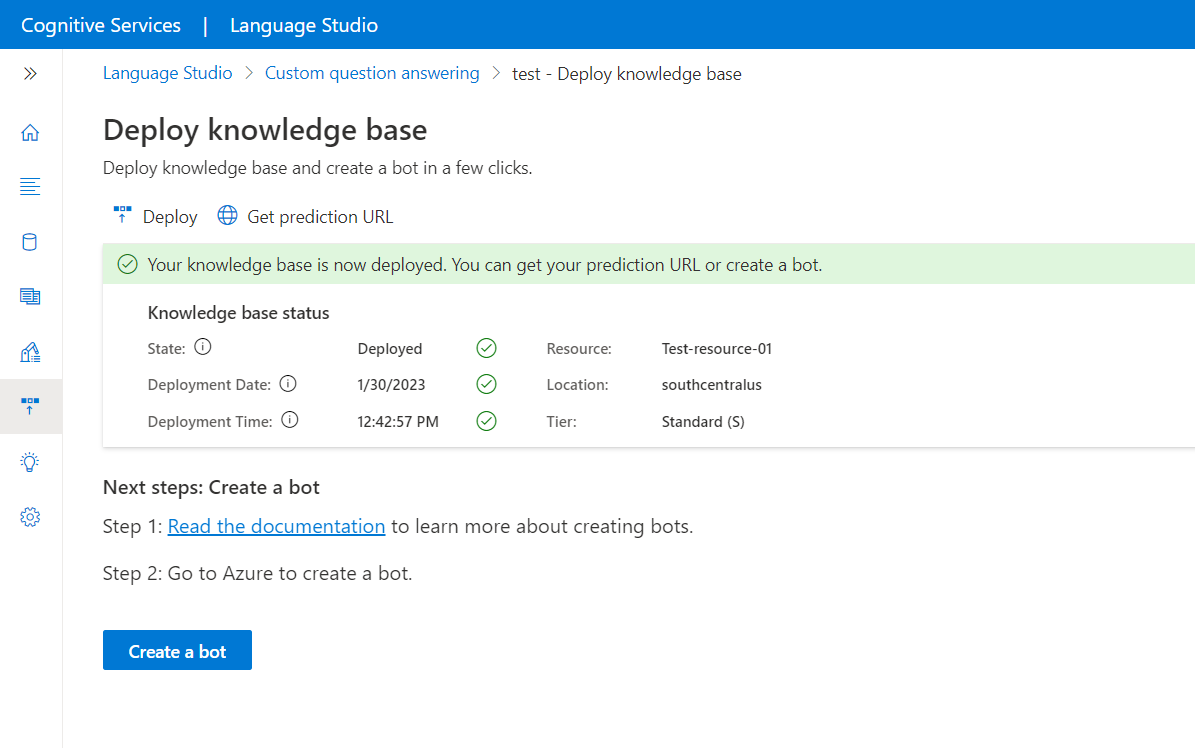Screen dimensions: 1195x748
Task: Select the test - Deploy knowledge base breadcrumb
Action: tap(627, 73)
